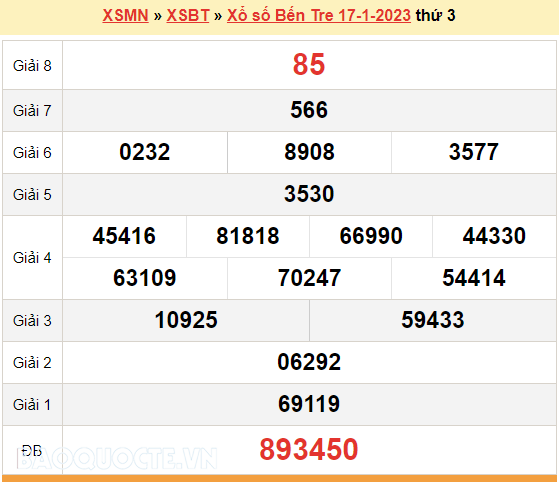Select the Giải 2 number 06292
Image resolution: width=559 pixels, height=482 pixels.
(x=309, y=362)
